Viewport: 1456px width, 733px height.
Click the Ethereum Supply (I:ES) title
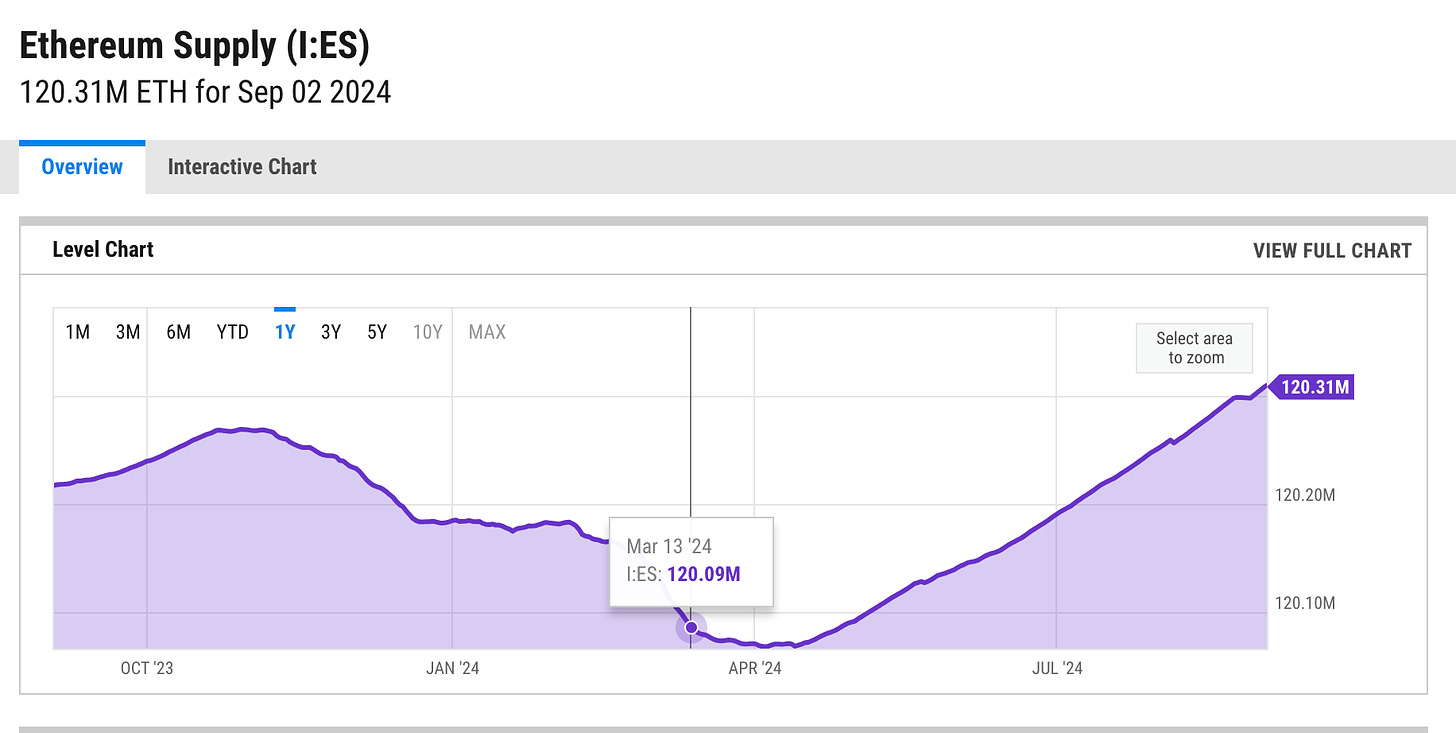[195, 47]
